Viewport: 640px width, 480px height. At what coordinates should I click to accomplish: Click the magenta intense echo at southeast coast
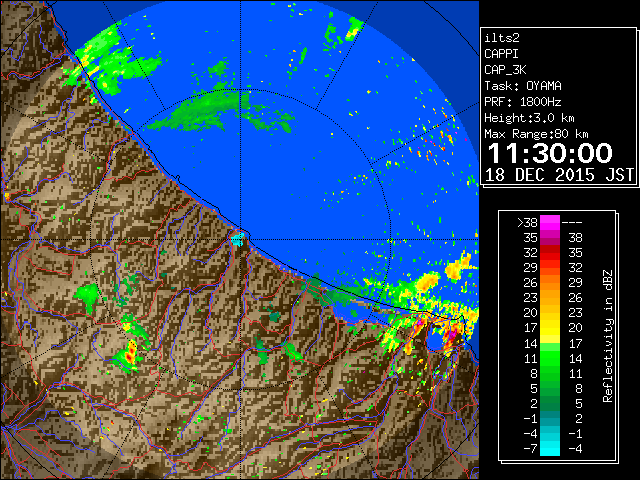pos(451,335)
